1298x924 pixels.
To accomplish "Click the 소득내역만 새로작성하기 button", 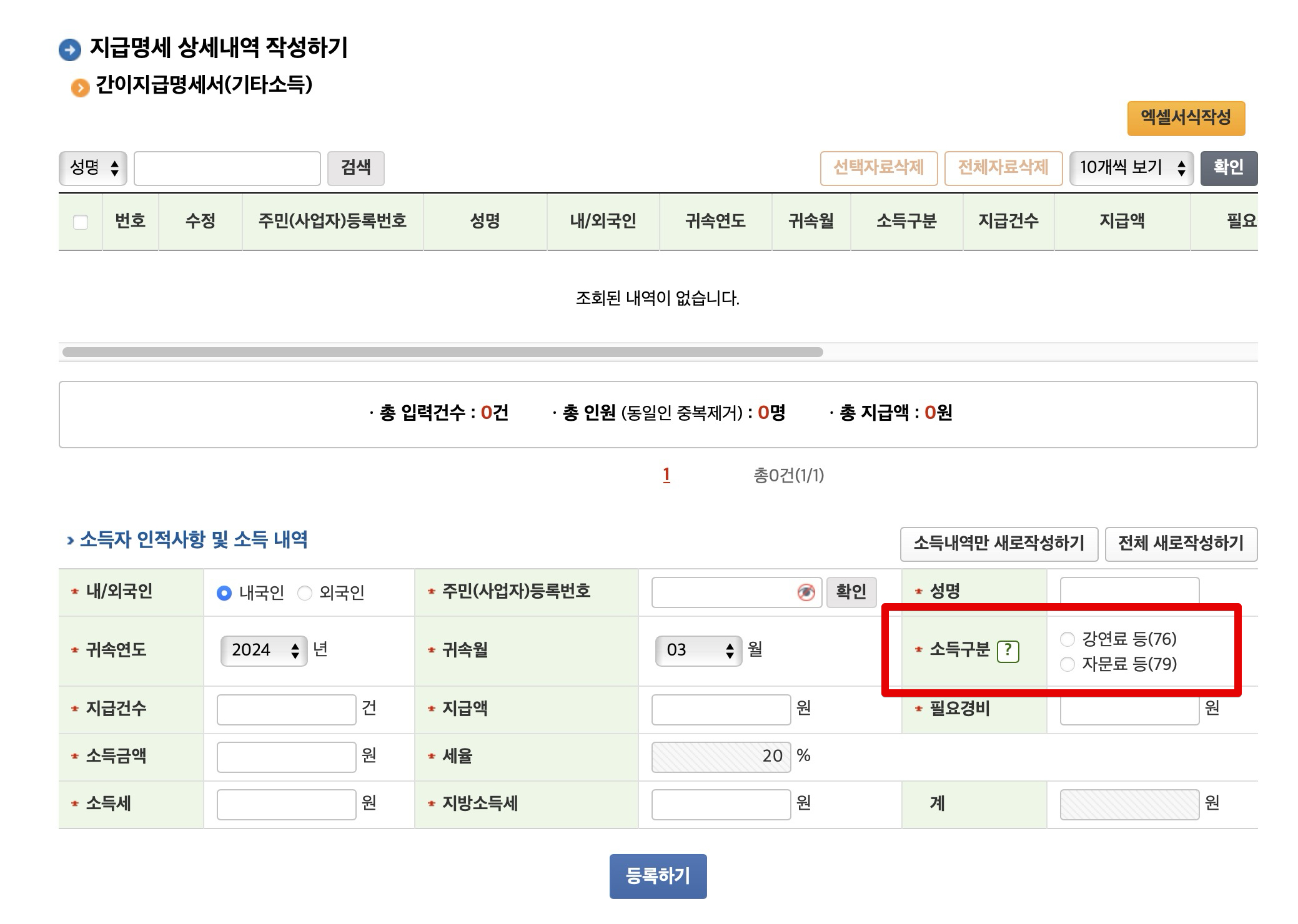I will pyautogui.click(x=998, y=544).
